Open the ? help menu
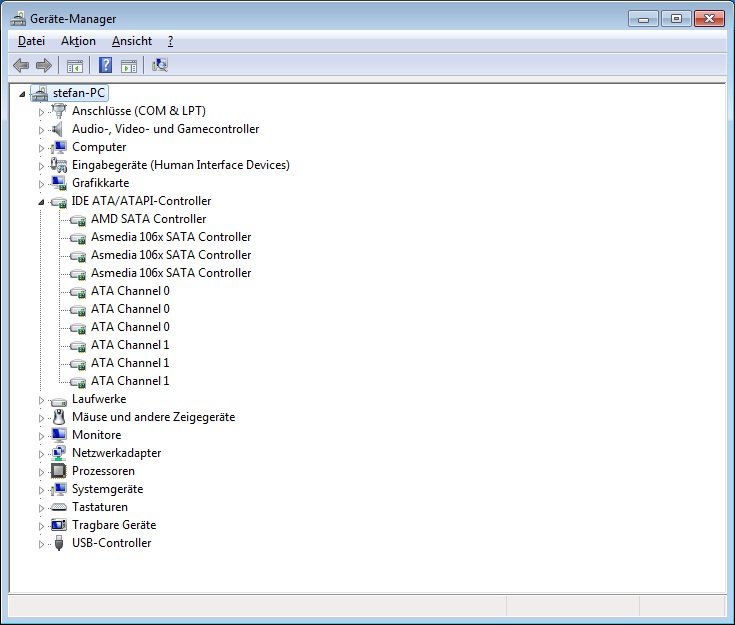This screenshot has height=625, width=735. coord(171,41)
